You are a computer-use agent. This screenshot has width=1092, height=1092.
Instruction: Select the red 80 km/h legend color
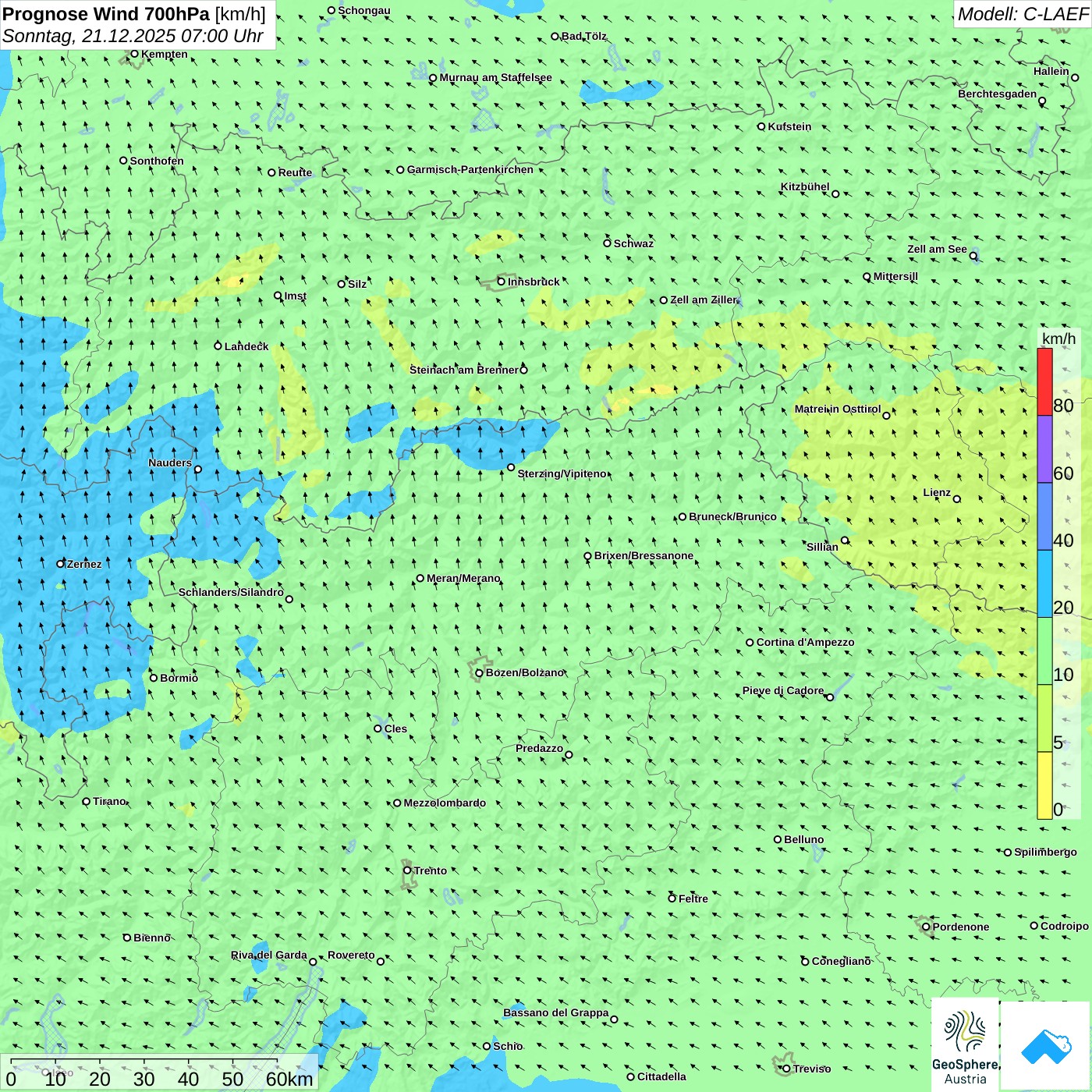coord(1044,381)
